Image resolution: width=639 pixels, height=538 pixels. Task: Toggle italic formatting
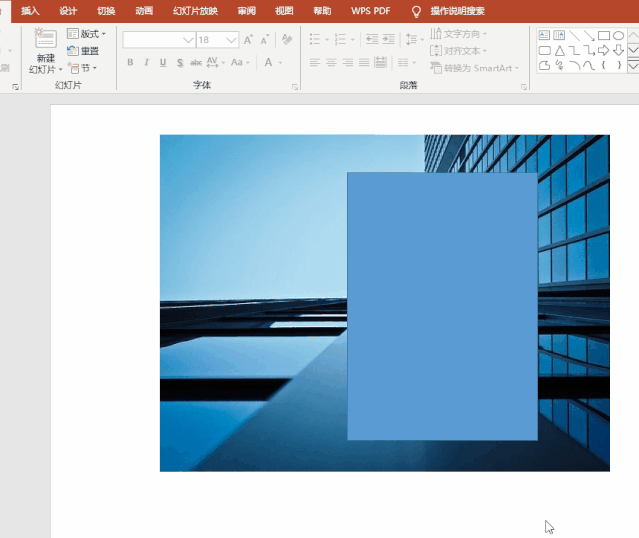point(147,63)
